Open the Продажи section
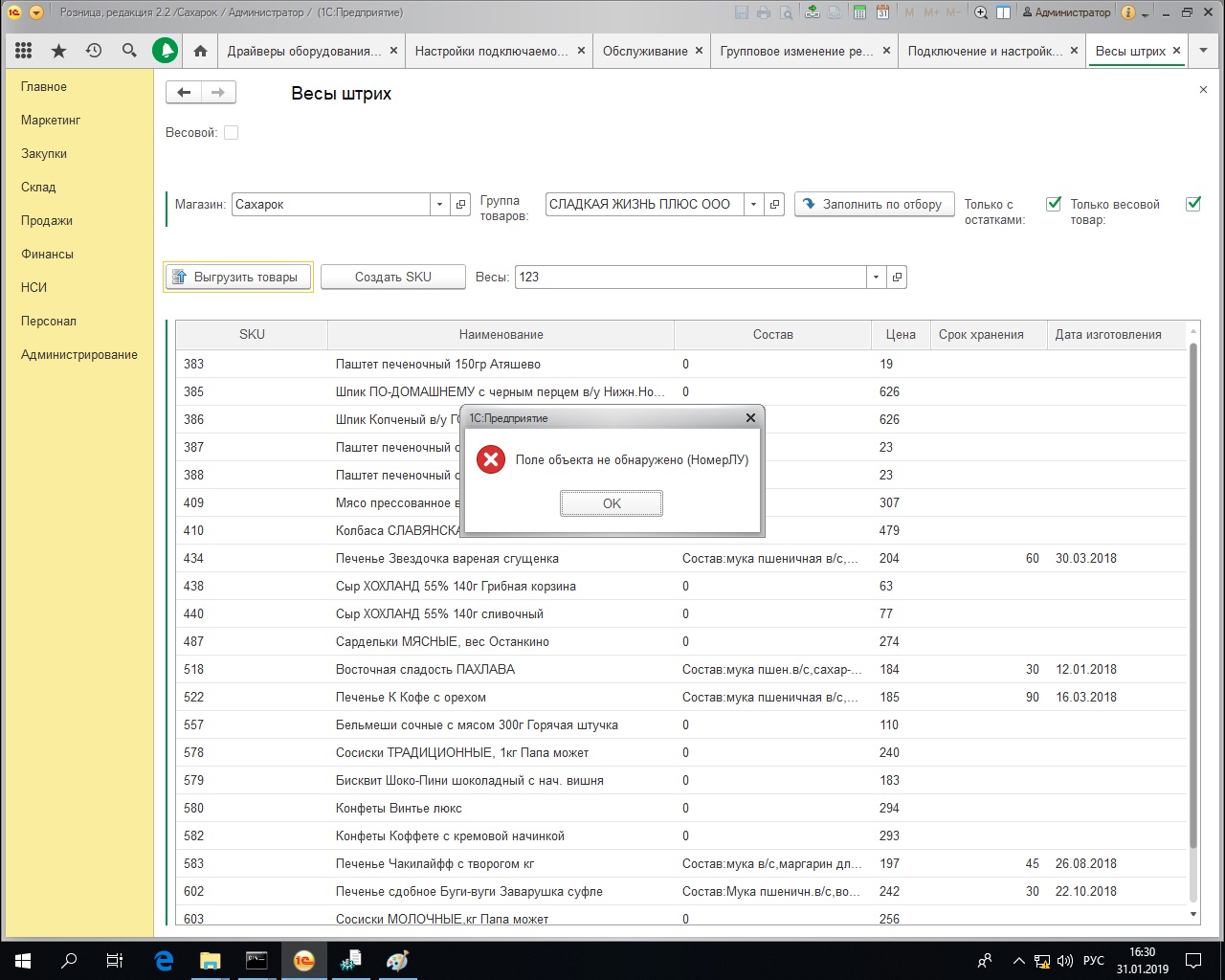 click(x=47, y=220)
